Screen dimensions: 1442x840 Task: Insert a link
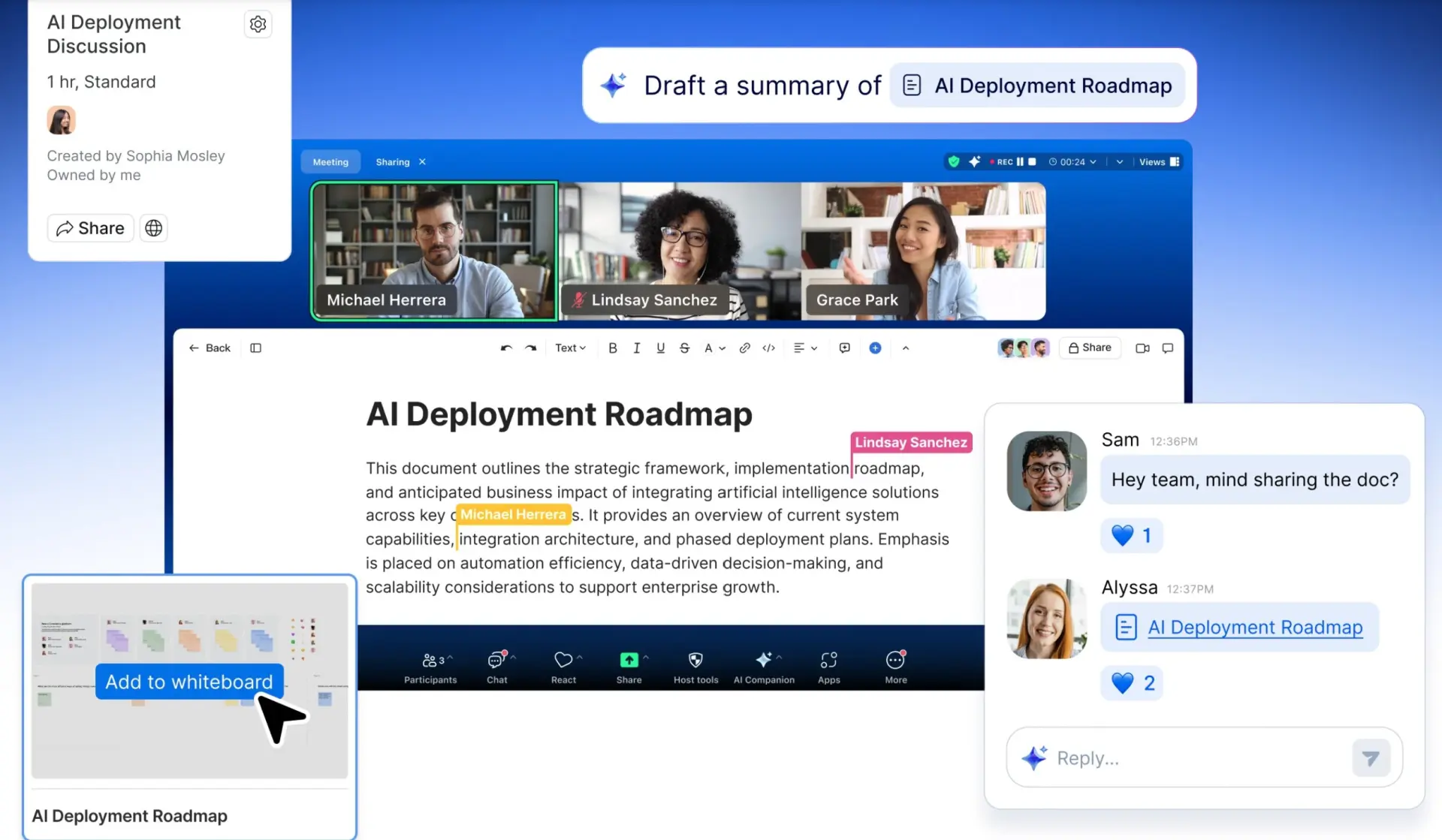(x=744, y=348)
